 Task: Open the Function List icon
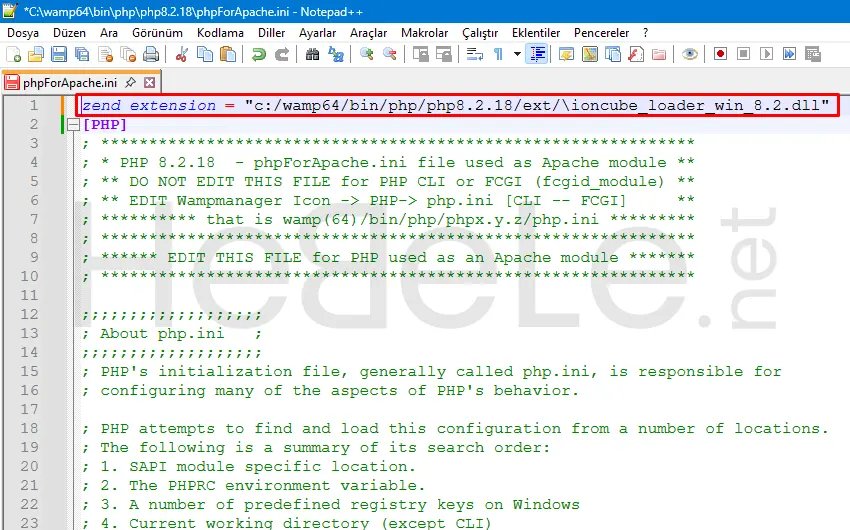coord(636,54)
